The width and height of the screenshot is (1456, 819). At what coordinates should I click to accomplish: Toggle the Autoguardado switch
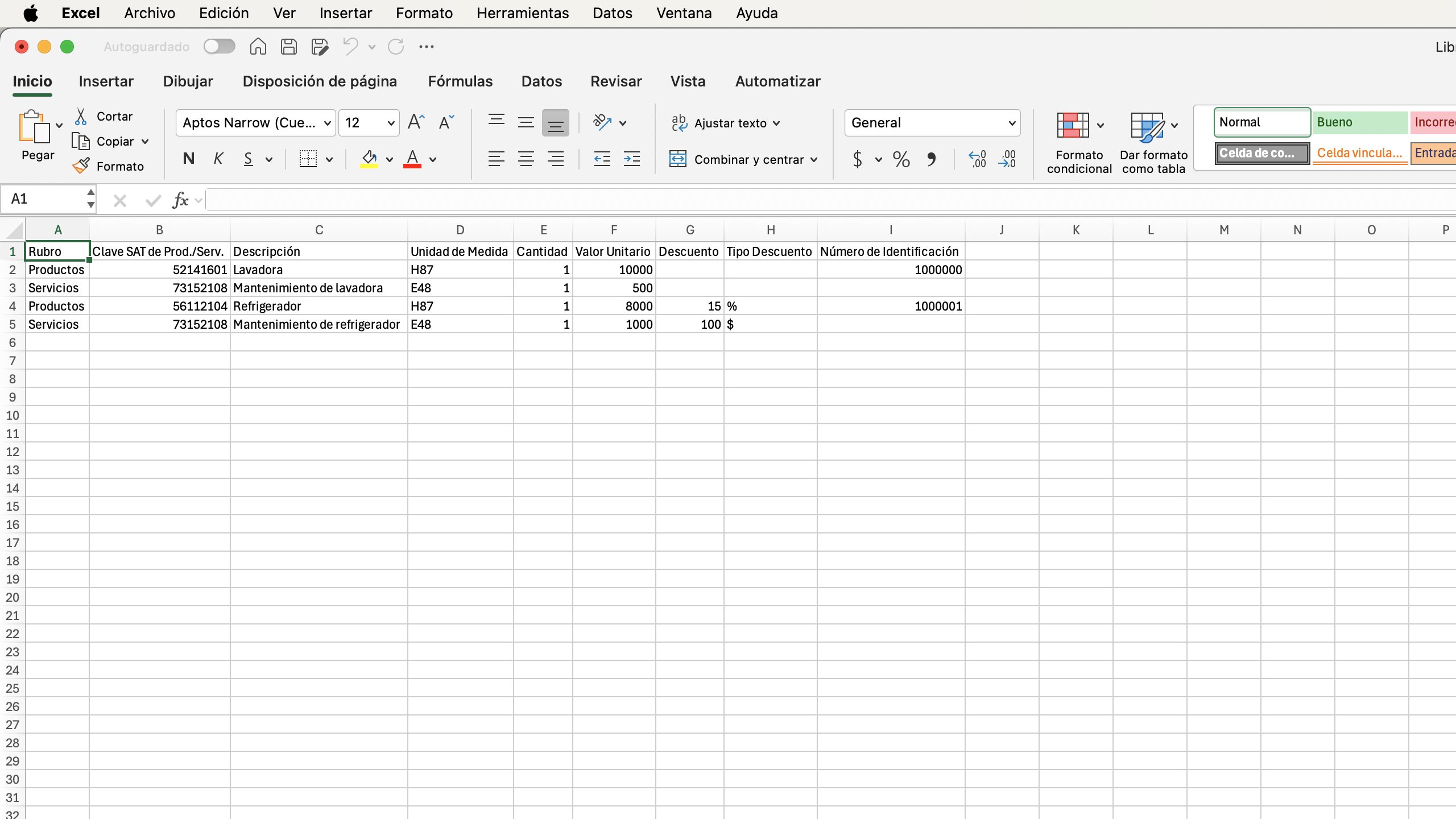click(x=220, y=47)
